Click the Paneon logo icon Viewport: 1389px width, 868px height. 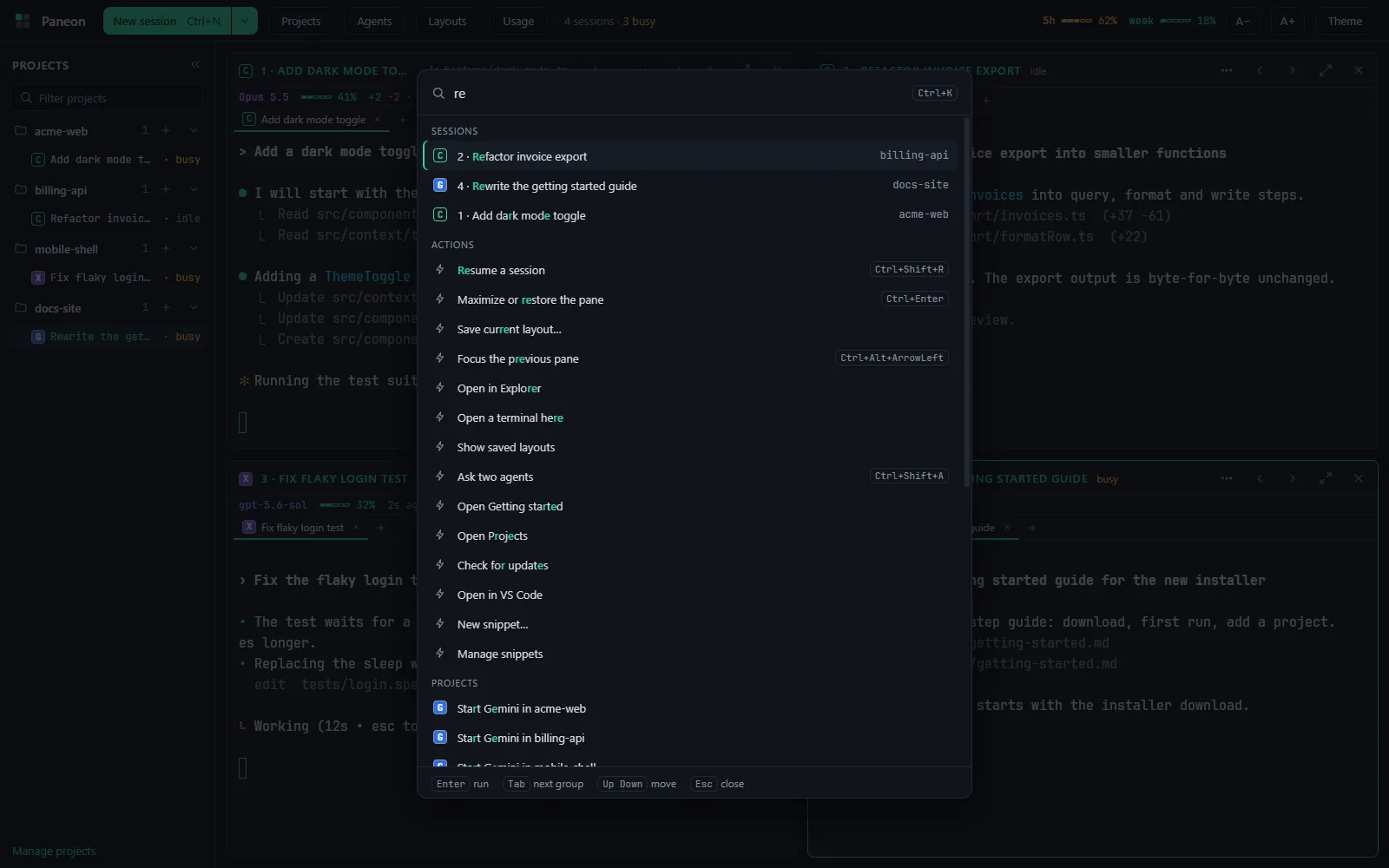[23, 21]
